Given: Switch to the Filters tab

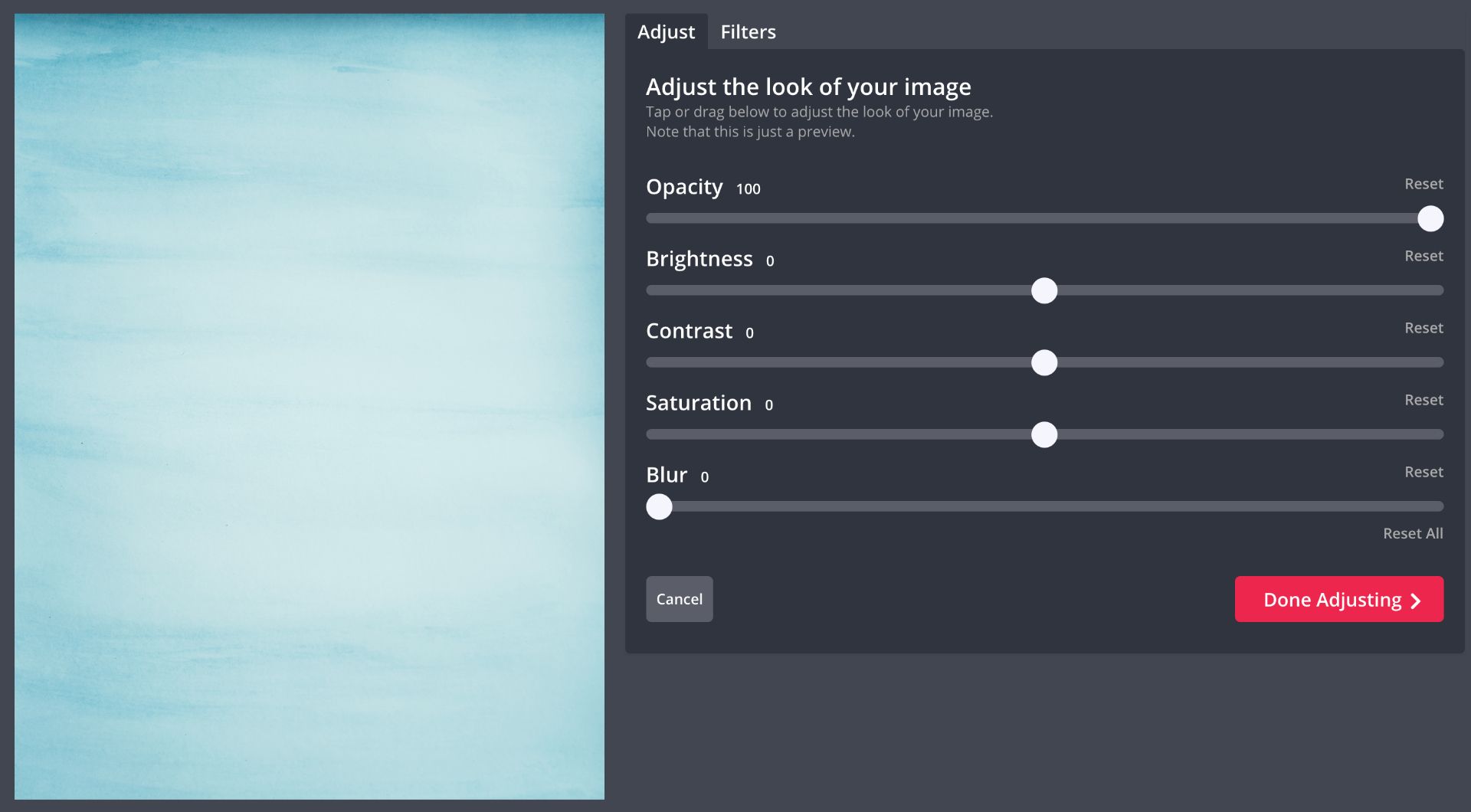Looking at the screenshot, I should pyautogui.click(x=748, y=32).
